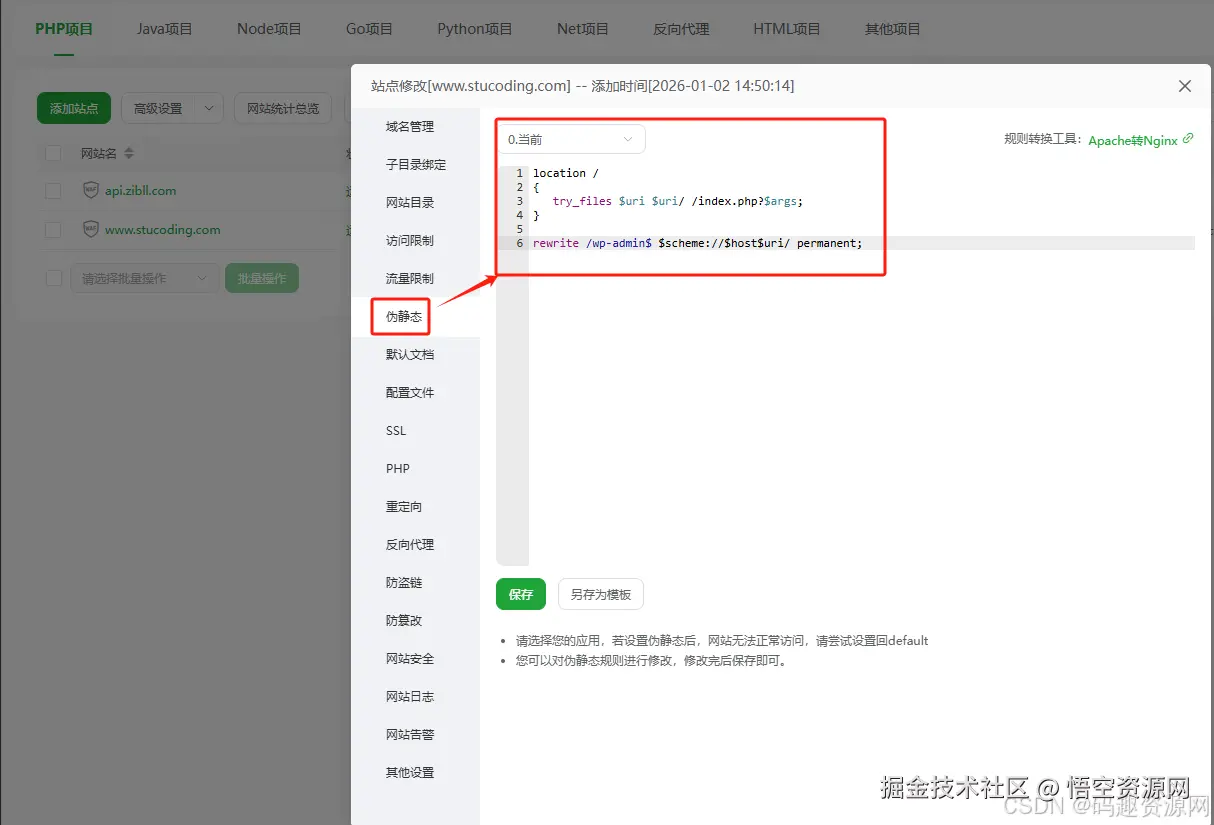Click line number 5 in the editor gutter
Screen dimensions: 1214x825
click(520, 229)
